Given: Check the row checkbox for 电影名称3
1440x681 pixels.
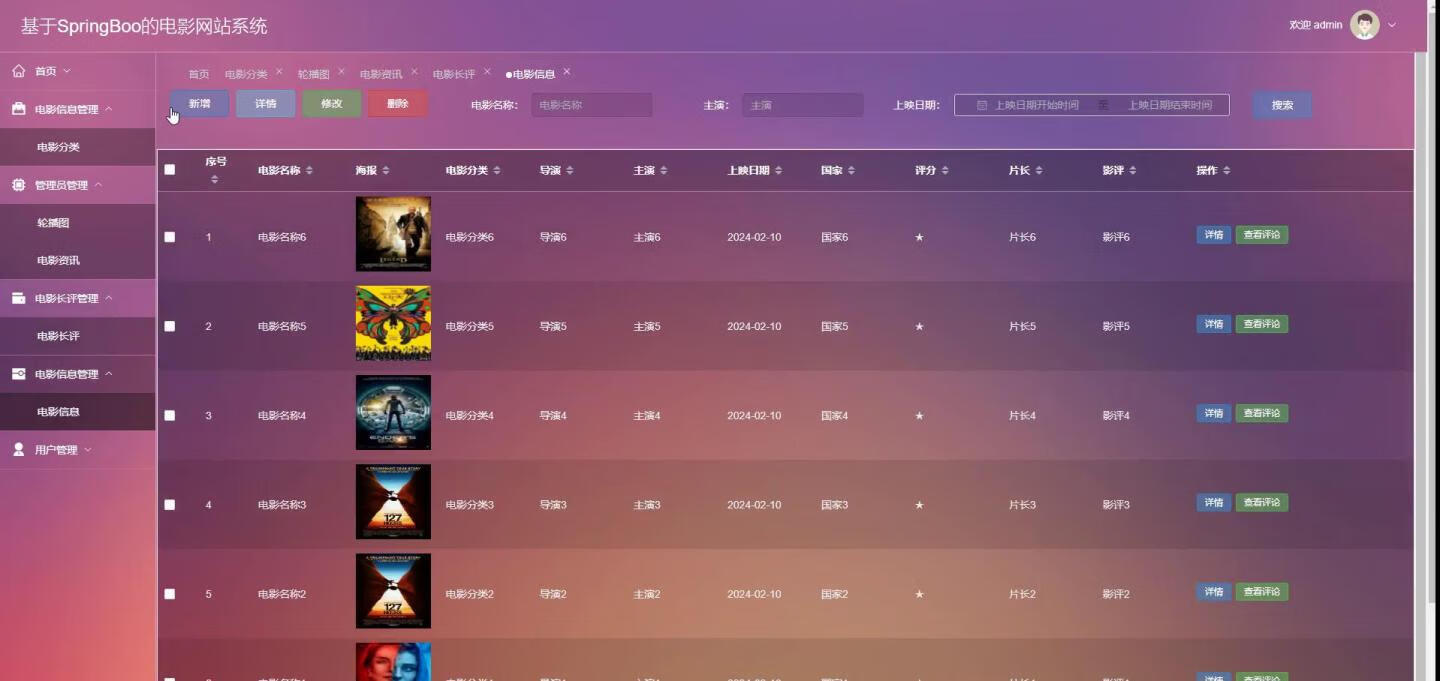Looking at the screenshot, I should click(x=170, y=504).
